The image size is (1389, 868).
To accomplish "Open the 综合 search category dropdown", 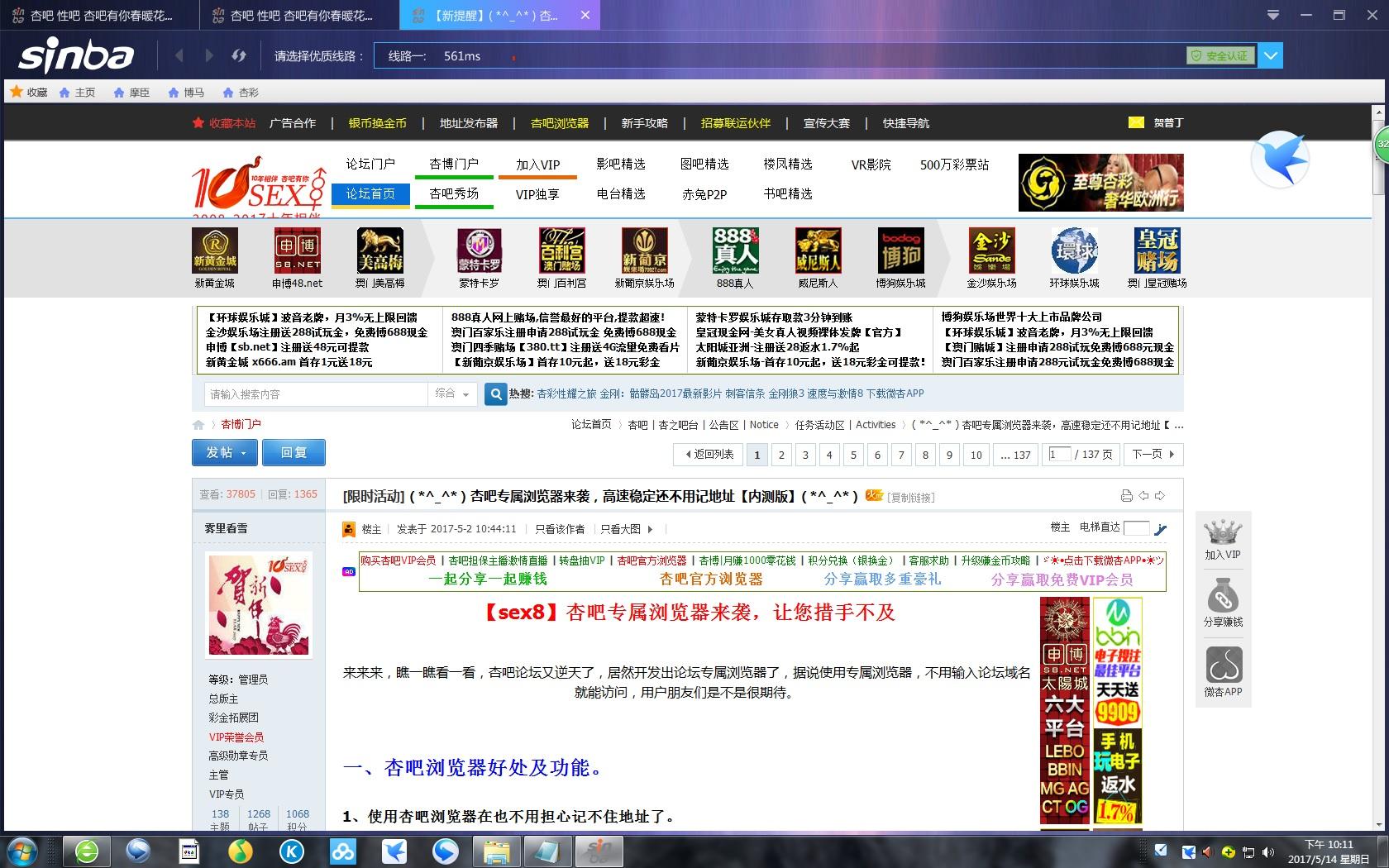I will [x=451, y=394].
